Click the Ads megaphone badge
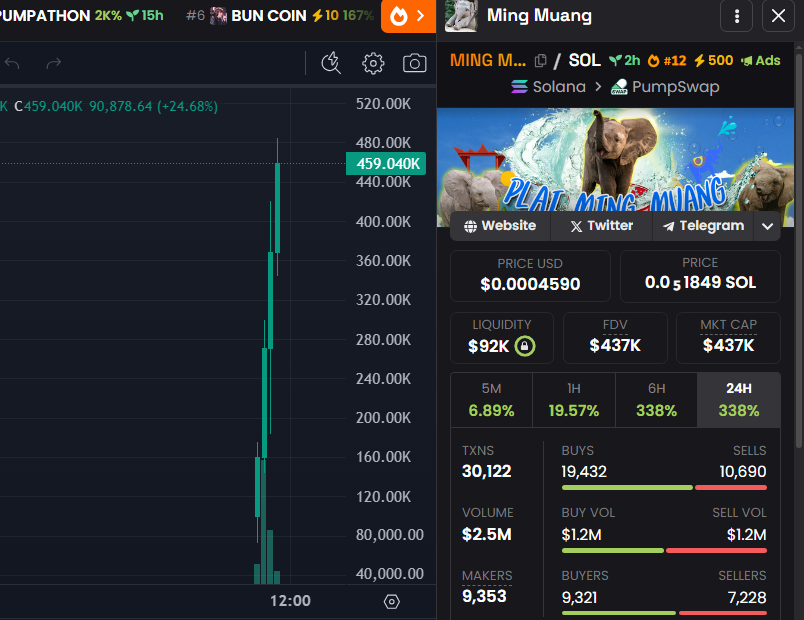 760,61
